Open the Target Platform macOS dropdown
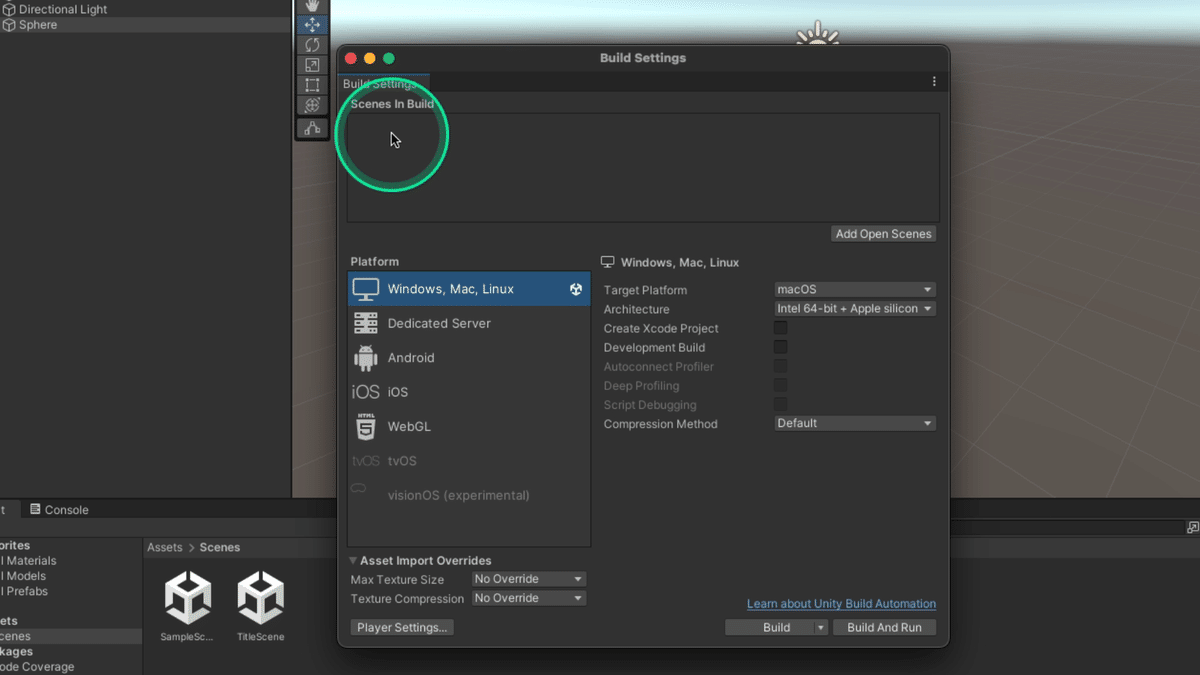Screen dimensions: 1200x675 (855, 289)
